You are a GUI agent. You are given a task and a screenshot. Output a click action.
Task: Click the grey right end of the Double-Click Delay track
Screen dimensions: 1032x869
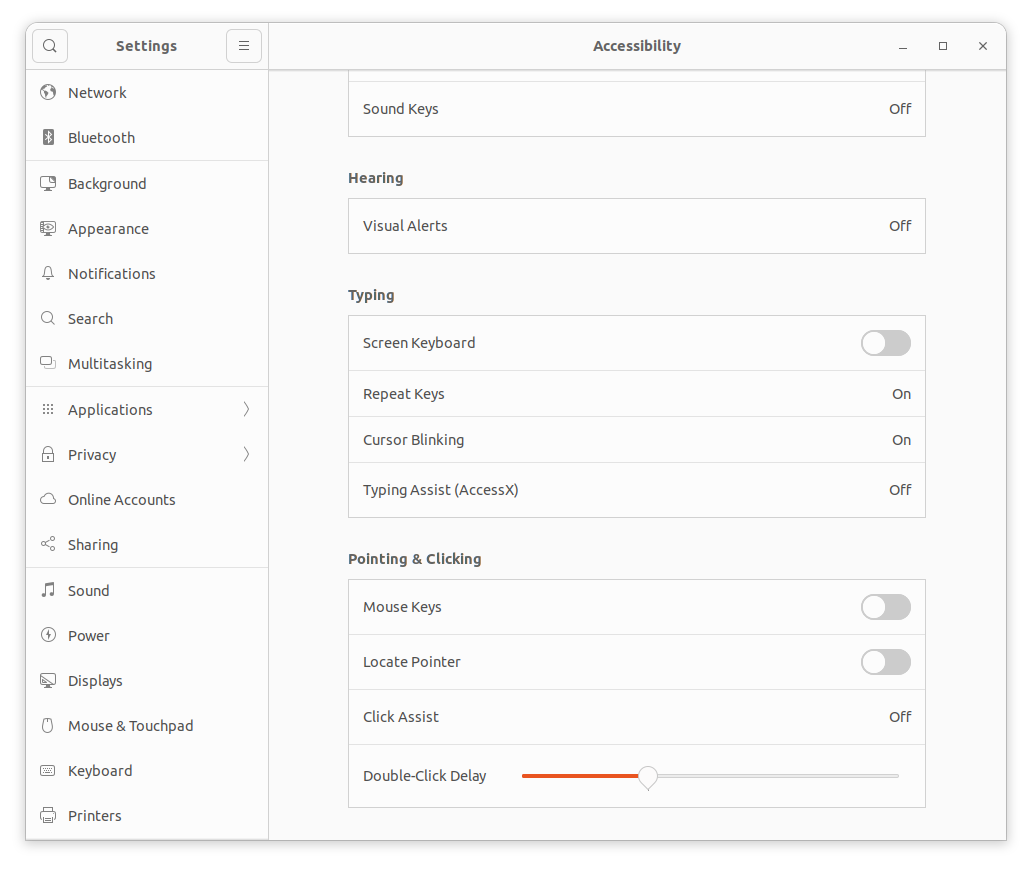click(x=895, y=776)
